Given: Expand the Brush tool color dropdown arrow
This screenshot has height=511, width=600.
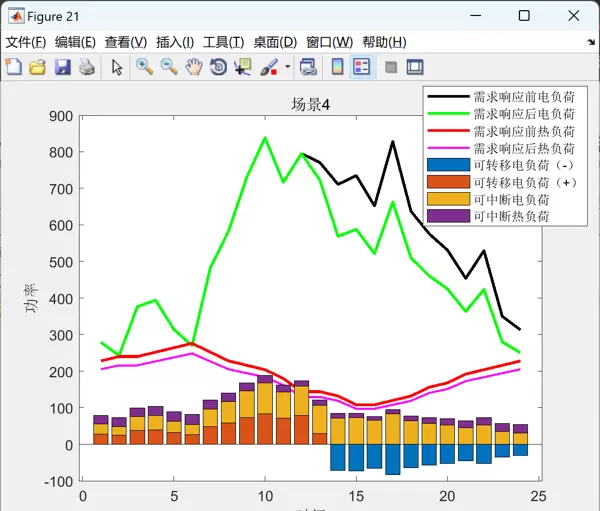Looking at the screenshot, I should [x=288, y=67].
